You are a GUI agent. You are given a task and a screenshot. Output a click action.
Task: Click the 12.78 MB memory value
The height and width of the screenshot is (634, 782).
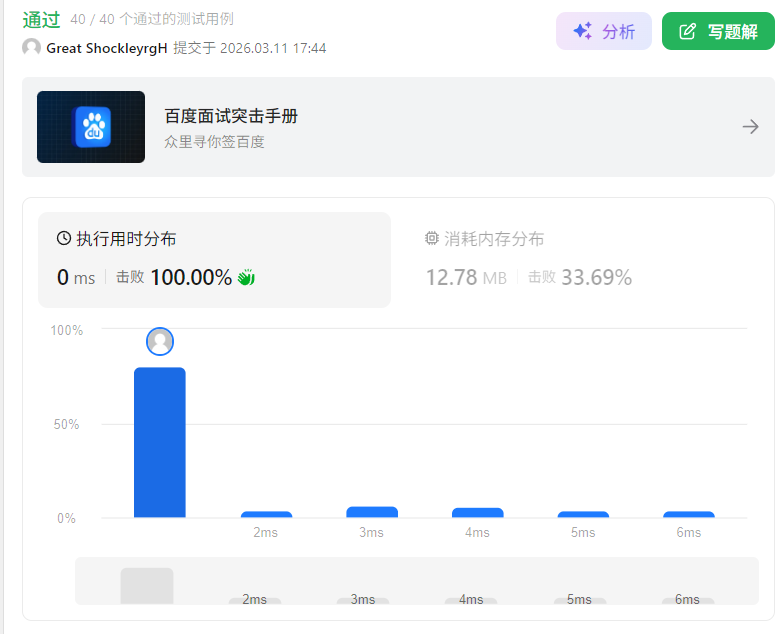tap(466, 278)
